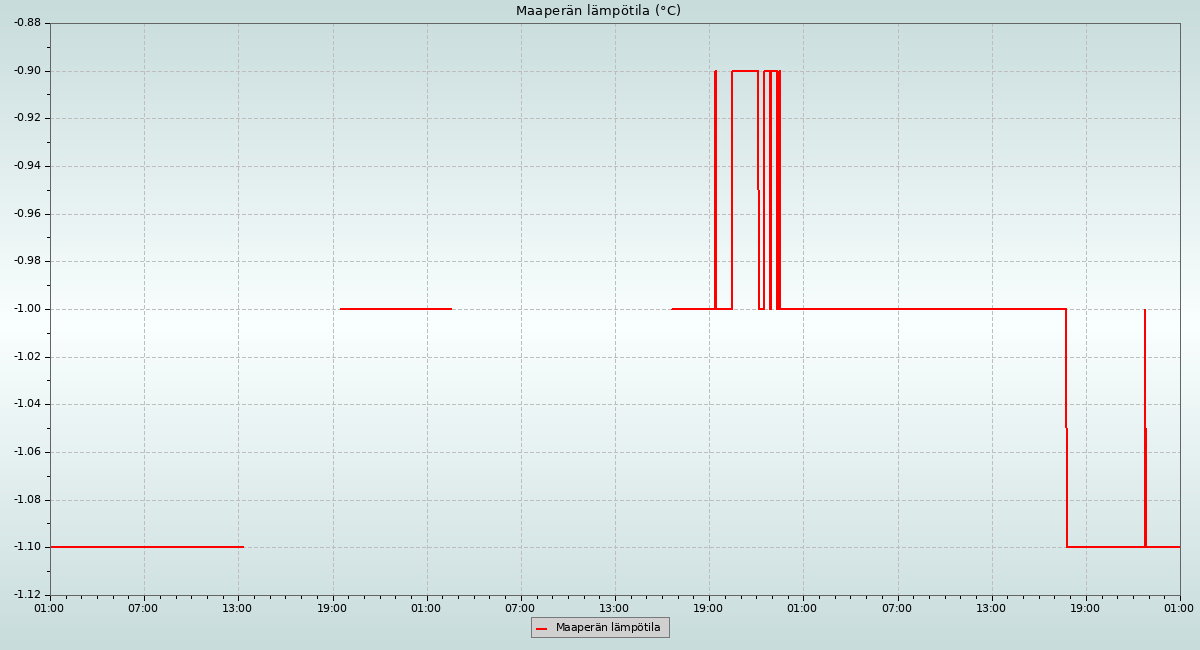Click the -0.88 y-axis label at top
Image resolution: width=1200 pixels, height=650 pixels.
(x=25, y=23)
